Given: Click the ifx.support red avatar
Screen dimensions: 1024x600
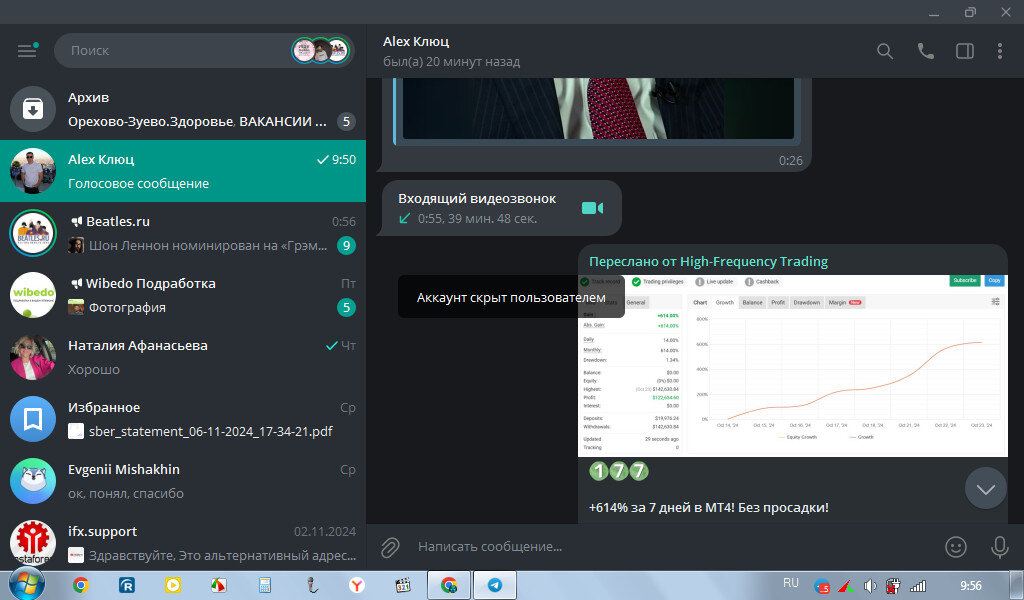Looking at the screenshot, I should coord(33,543).
